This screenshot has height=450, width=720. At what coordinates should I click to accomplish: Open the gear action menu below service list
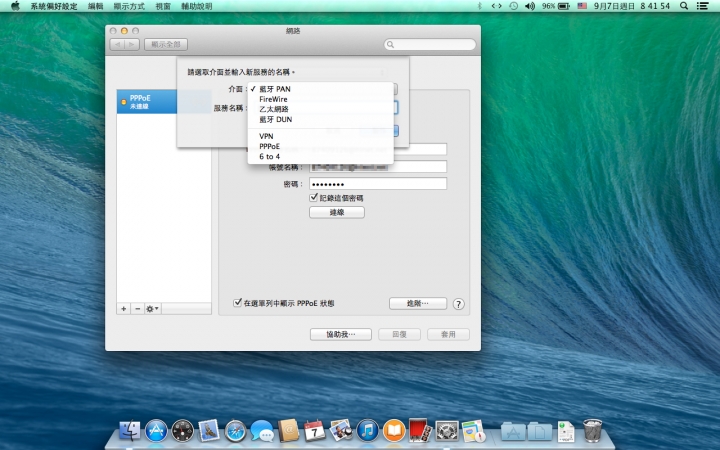(152, 309)
